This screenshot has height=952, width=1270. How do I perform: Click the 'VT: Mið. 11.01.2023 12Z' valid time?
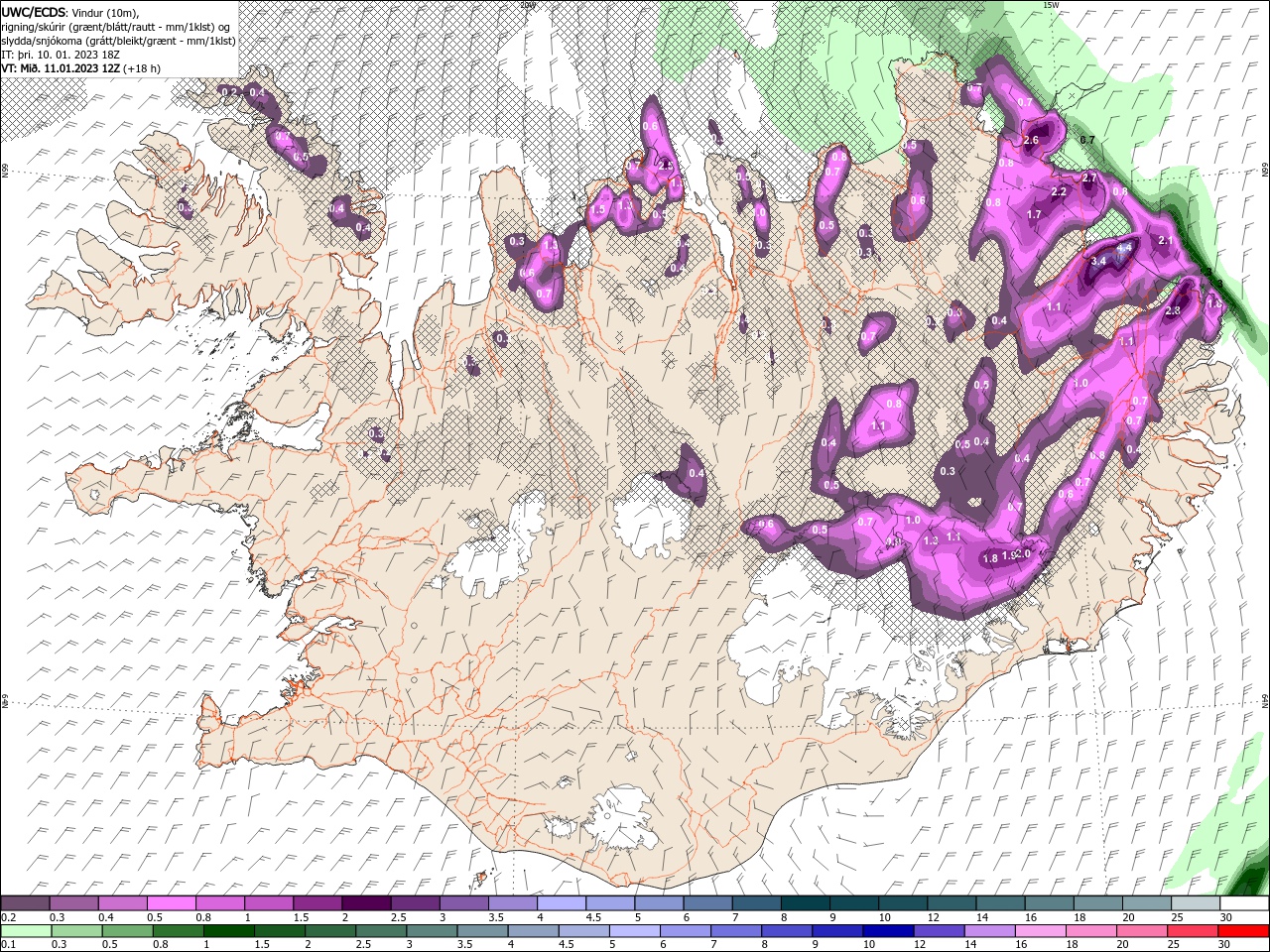click(61, 68)
